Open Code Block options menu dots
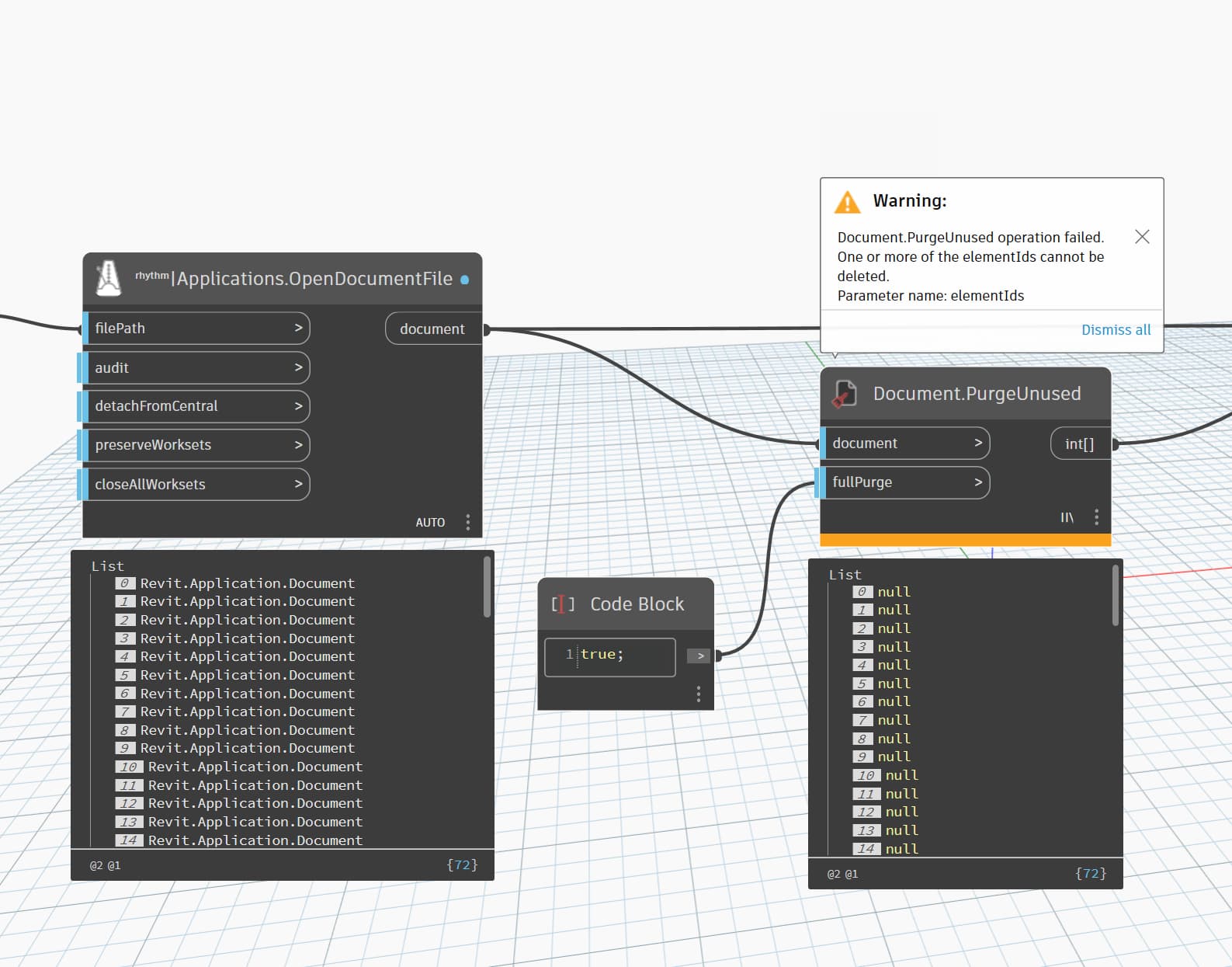Viewport: 1232px width, 967px height. 699,694
